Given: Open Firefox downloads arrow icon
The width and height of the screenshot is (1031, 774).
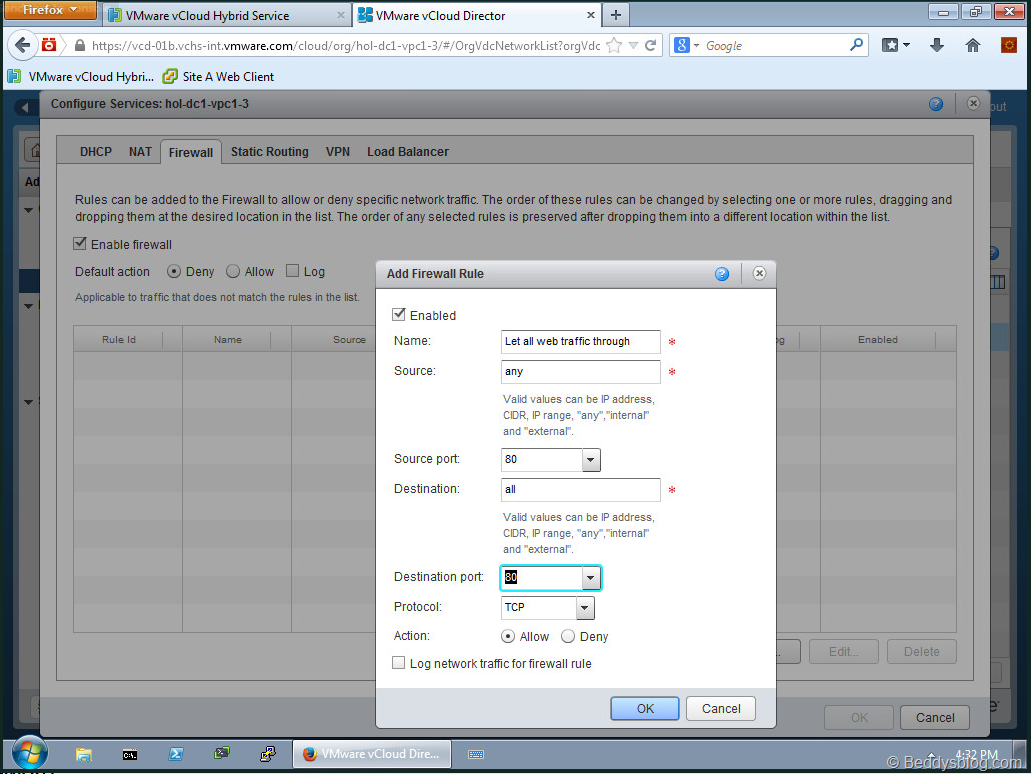Looking at the screenshot, I should point(937,45).
